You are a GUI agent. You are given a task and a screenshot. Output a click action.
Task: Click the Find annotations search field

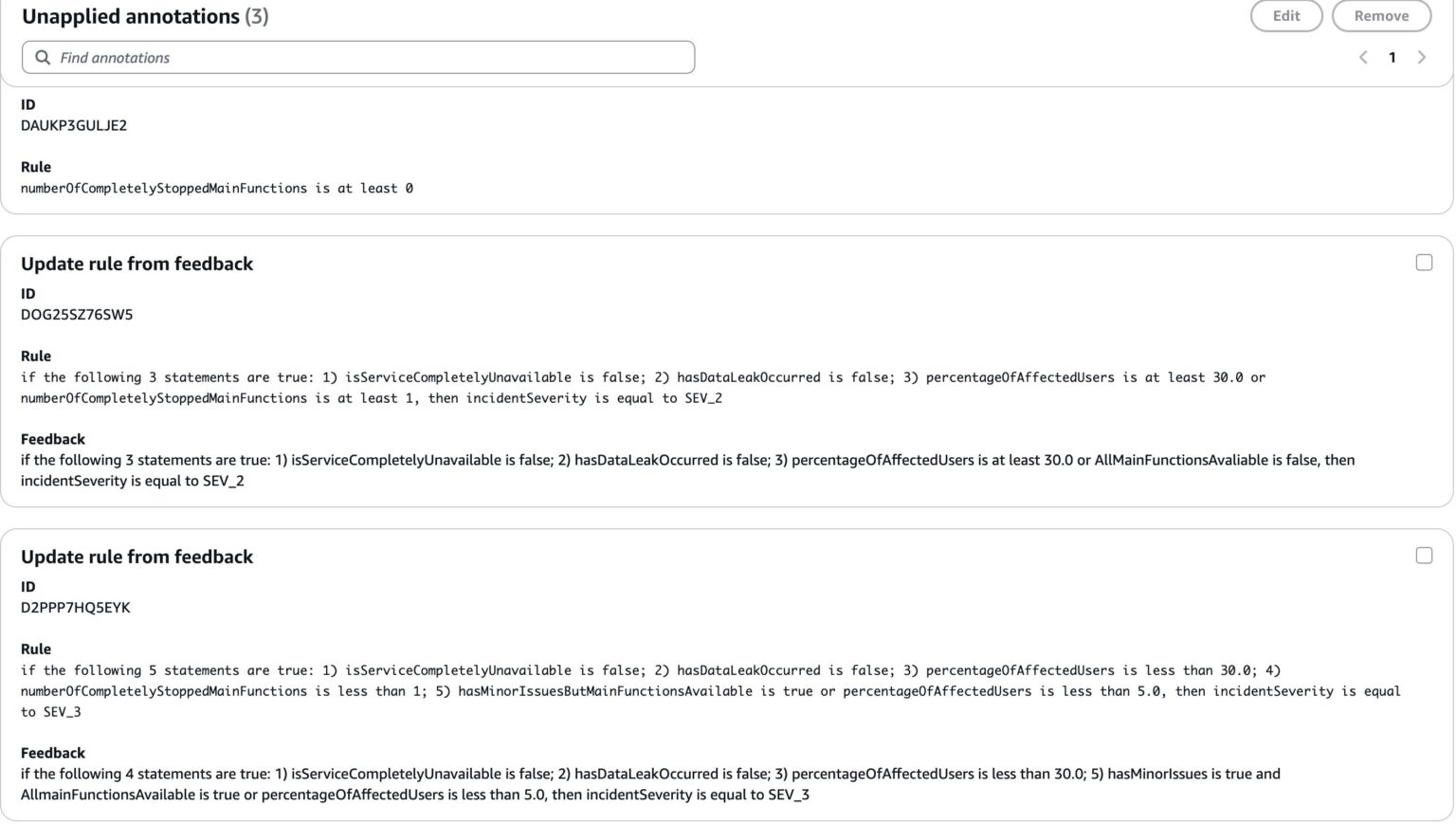click(x=360, y=58)
